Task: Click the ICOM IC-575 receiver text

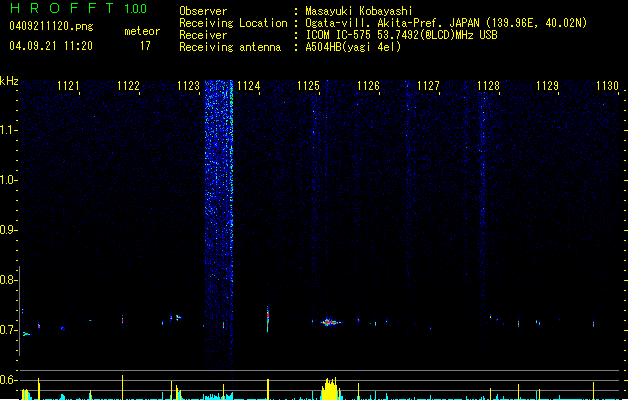Action: [x=401, y=35]
